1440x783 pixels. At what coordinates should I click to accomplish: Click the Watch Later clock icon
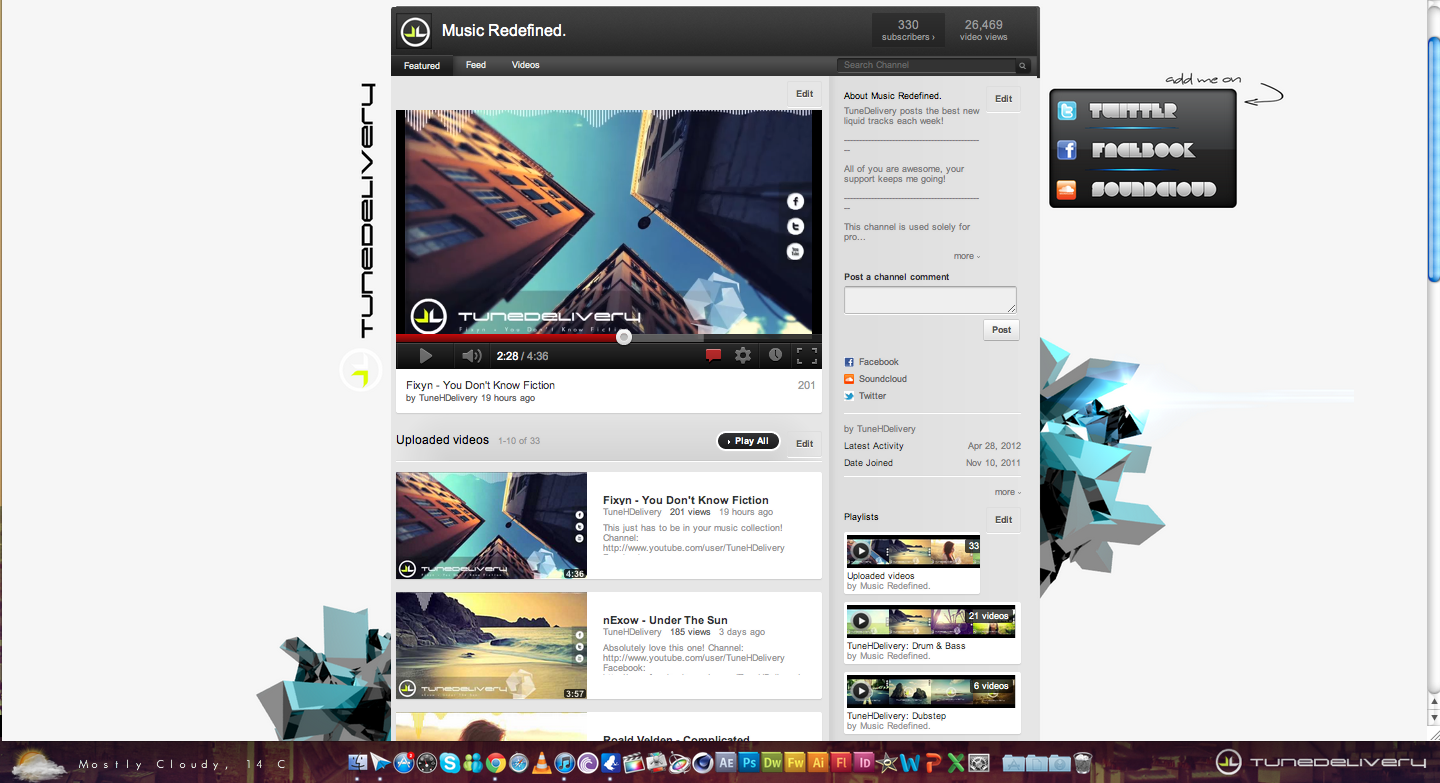point(775,355)
